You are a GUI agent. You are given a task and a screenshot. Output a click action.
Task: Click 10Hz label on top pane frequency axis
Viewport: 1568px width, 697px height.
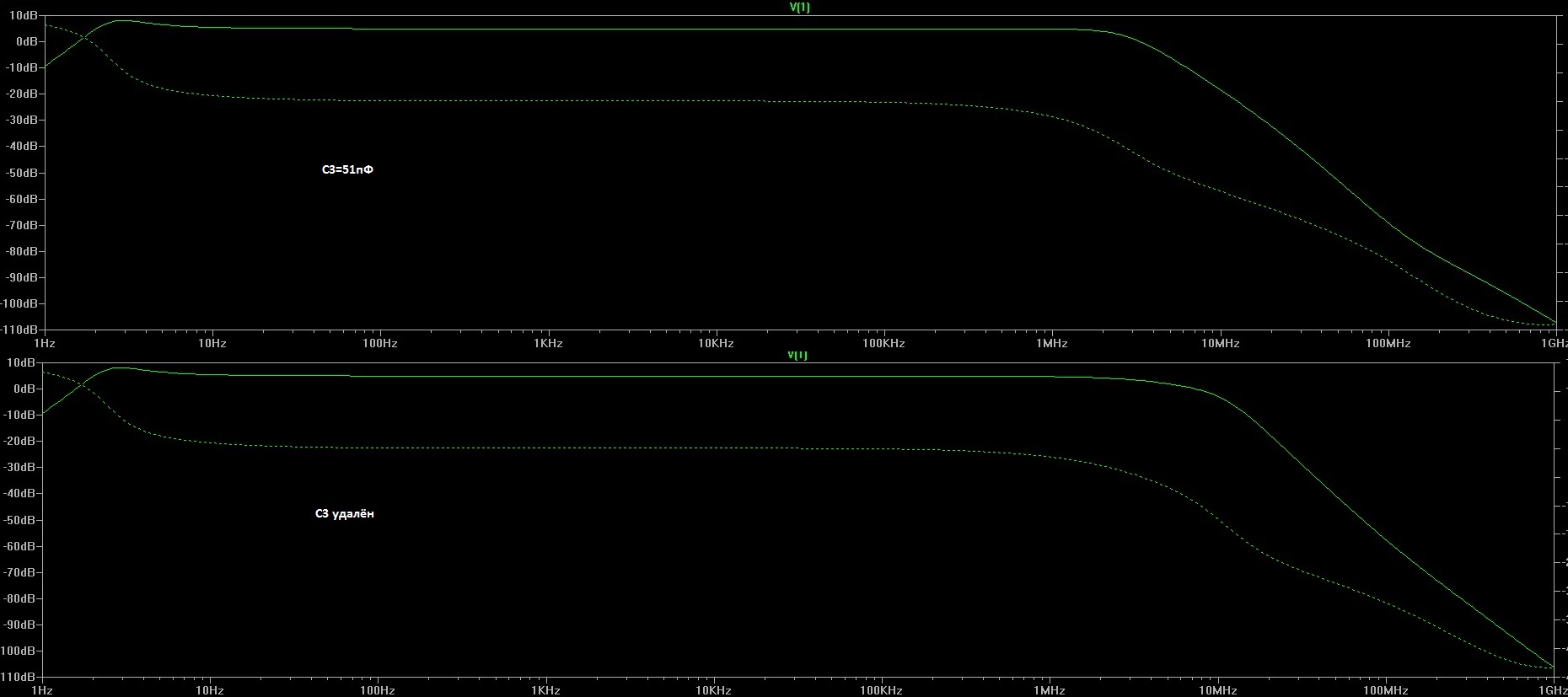[x=212, y=343]
